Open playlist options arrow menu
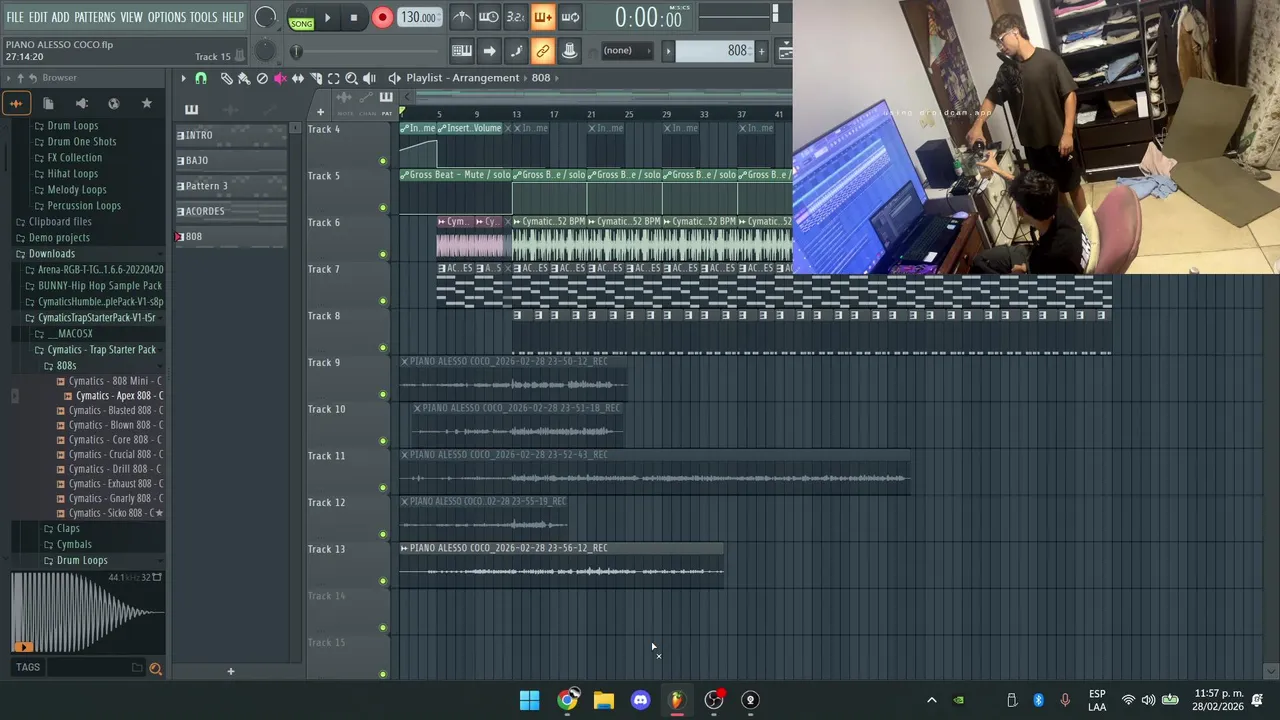Screen dimensions: 1280x720 183,78
